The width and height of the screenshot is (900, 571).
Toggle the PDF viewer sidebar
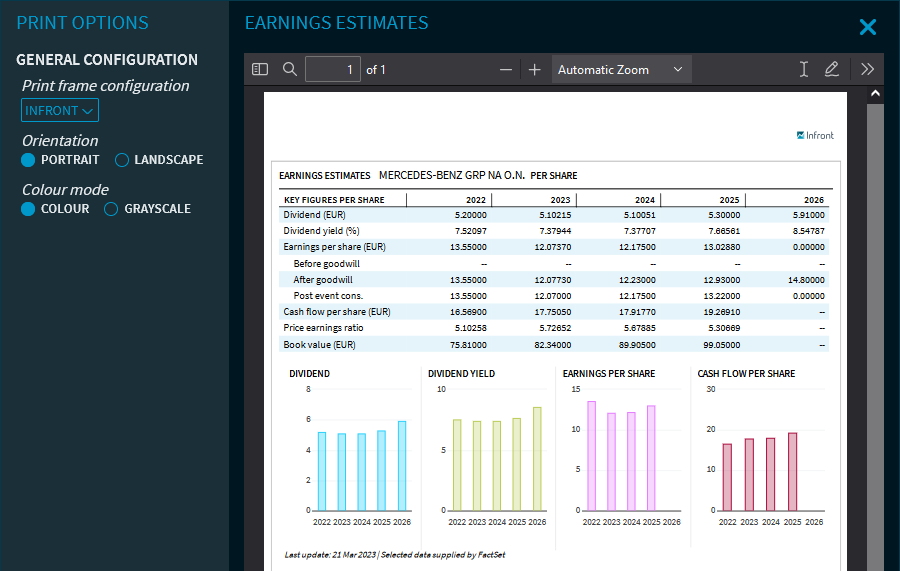(260, 69)
